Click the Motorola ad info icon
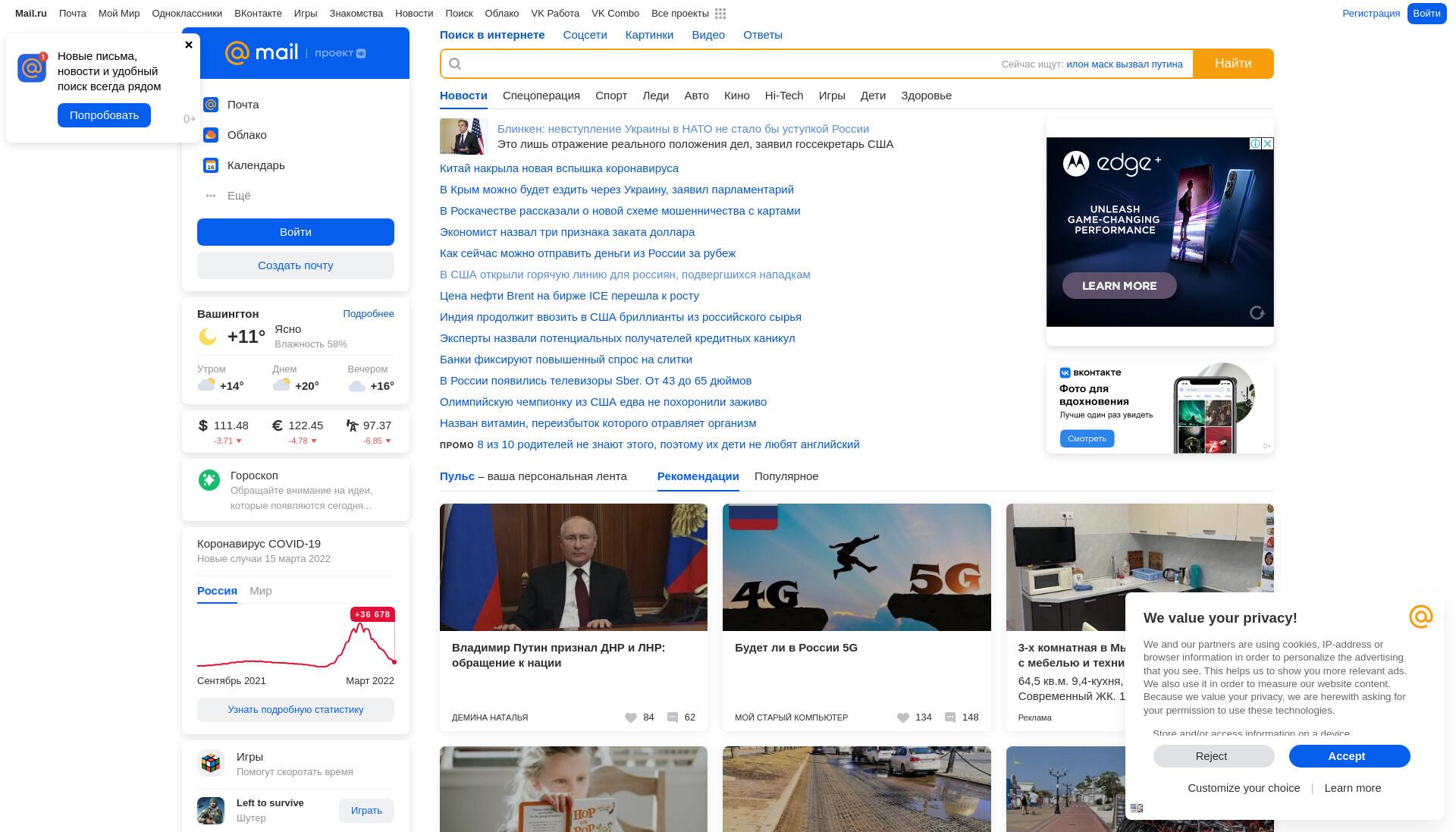This screenshot has height=832, width=1456. (1256, 143)
